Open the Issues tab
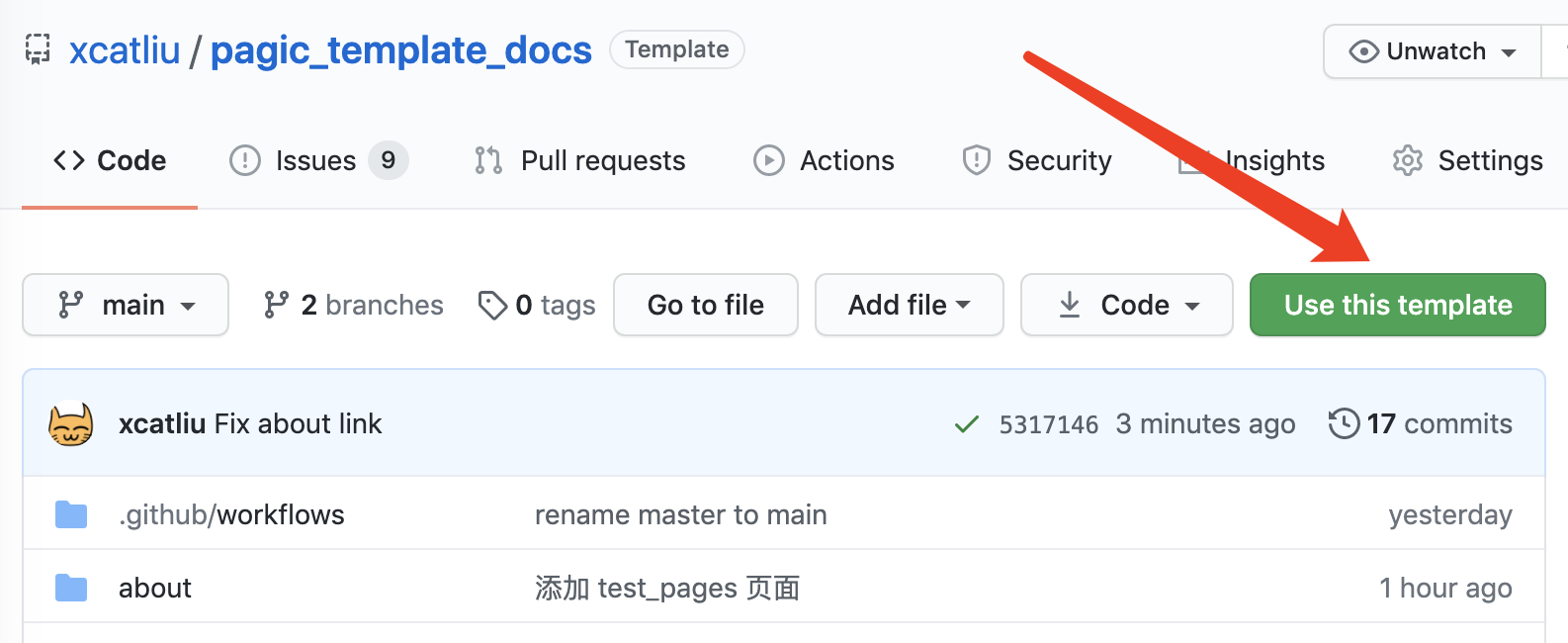Viewport: 1568px width, 643px height. click(318, 160)
